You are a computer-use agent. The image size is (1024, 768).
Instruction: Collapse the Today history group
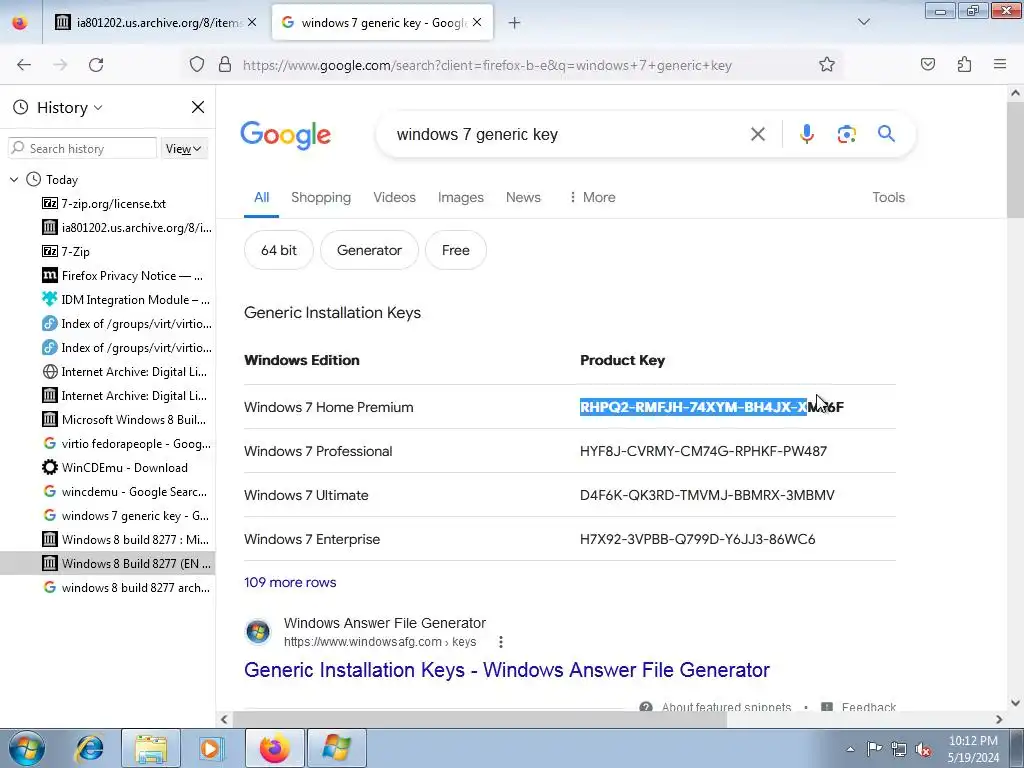(14, 180)
